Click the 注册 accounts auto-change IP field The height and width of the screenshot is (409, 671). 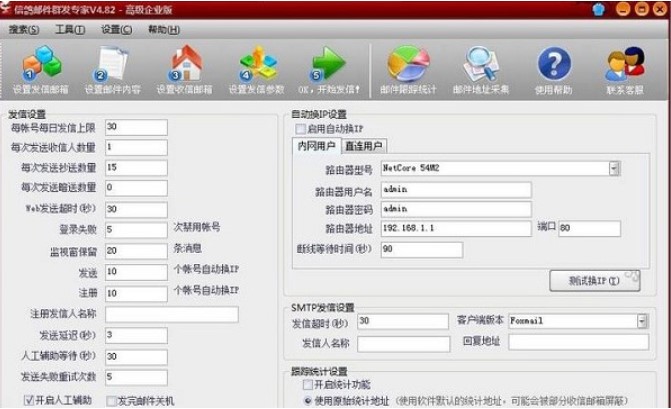[136, 293]
